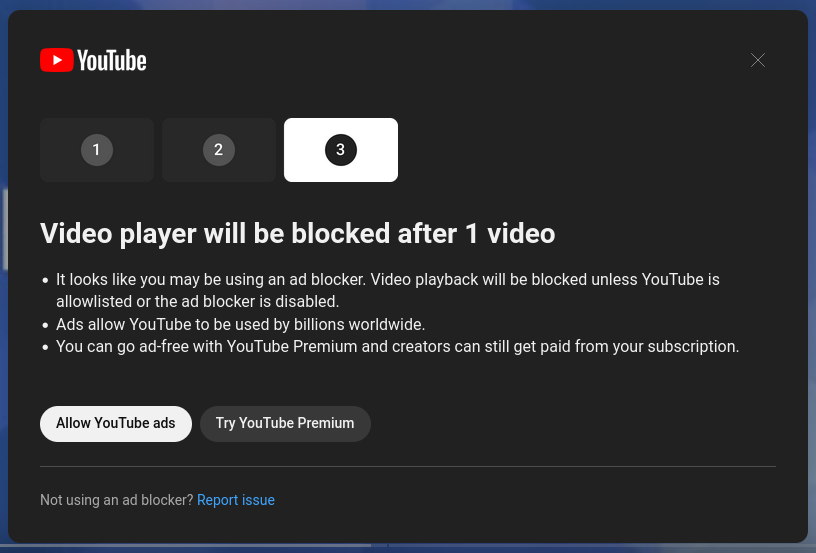Close the ad blocker warning dialog
Screen dimensions: 816x553
pos(758,60)
